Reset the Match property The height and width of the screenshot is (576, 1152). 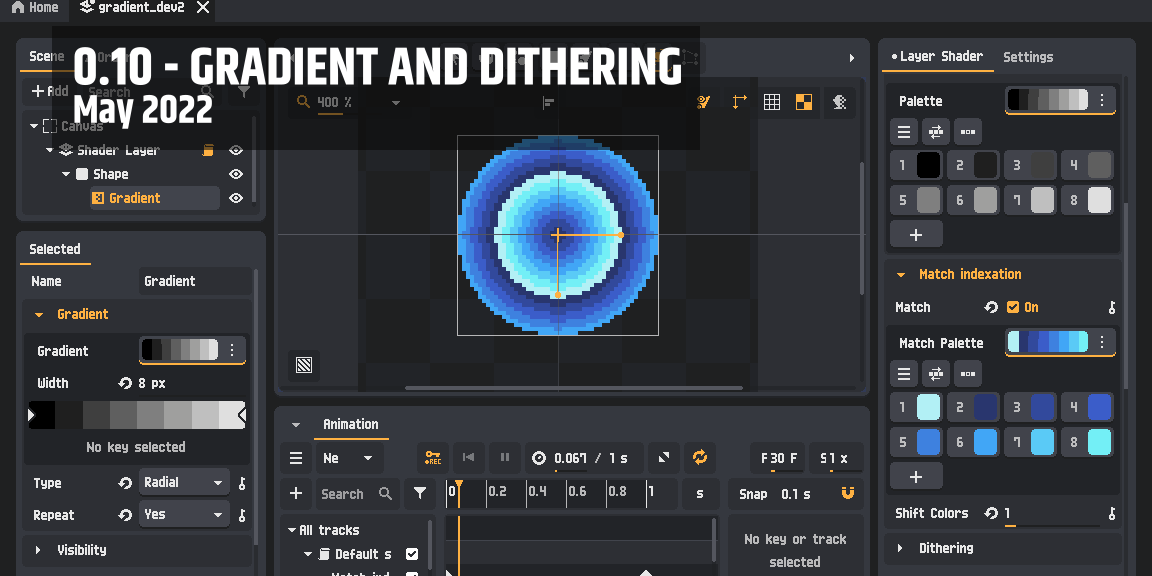click(x=991, y=307)
